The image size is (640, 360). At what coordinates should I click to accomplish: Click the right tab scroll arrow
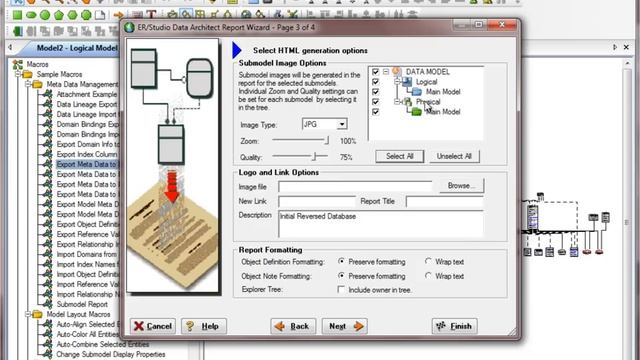(x=615, y=48)
